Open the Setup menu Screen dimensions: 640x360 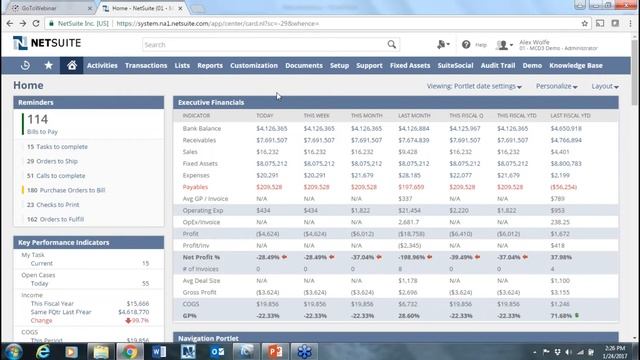tap(339, 65)
